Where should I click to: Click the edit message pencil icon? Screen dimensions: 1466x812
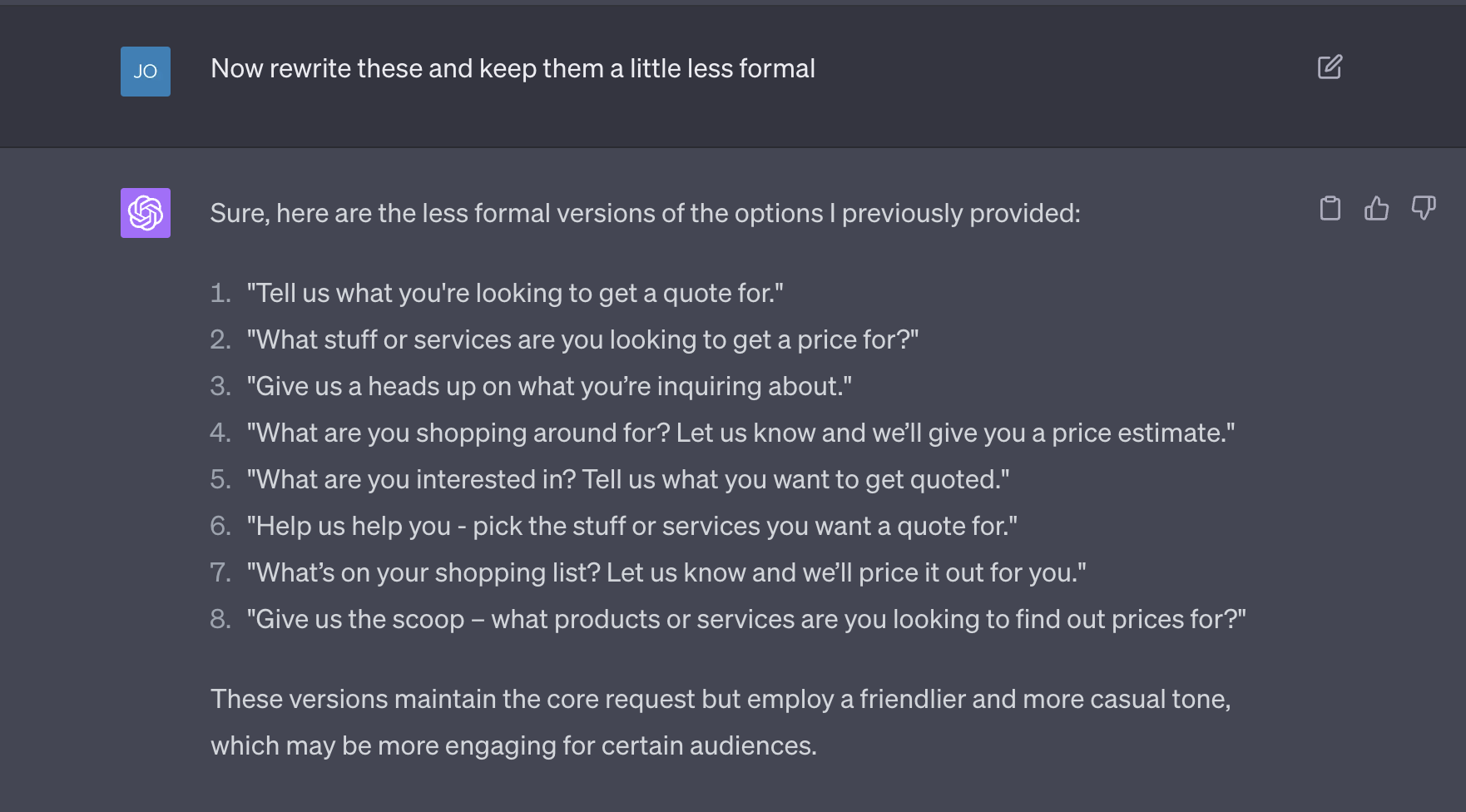coord(1330,67)
